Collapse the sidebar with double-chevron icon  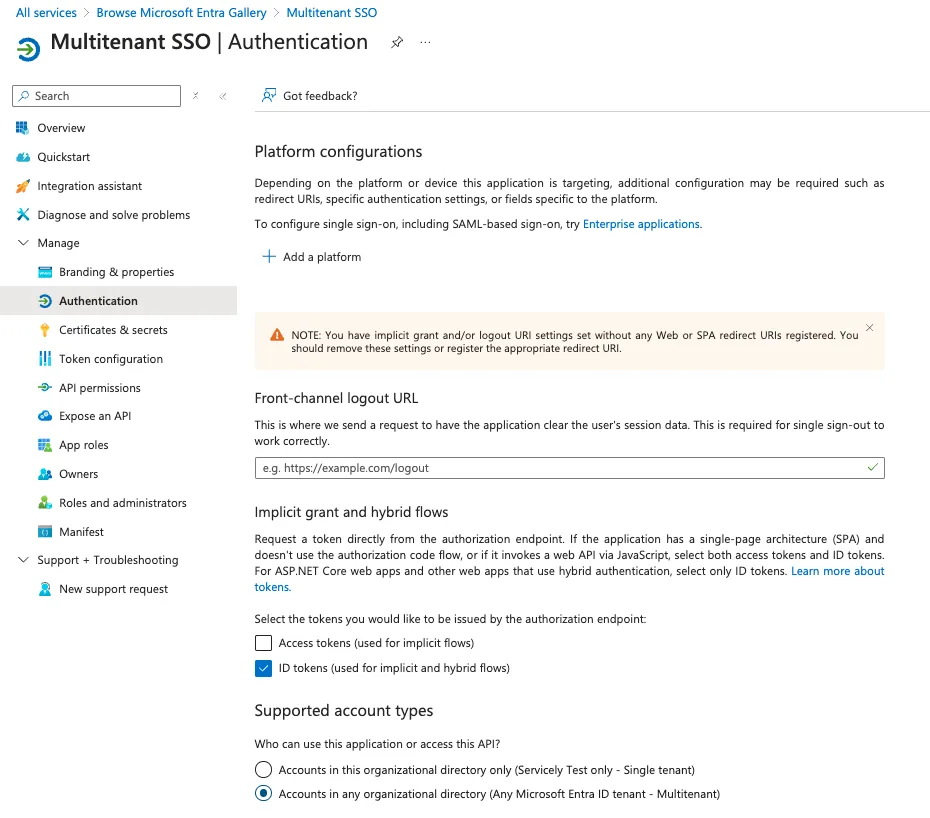click(x=223, y=96)
